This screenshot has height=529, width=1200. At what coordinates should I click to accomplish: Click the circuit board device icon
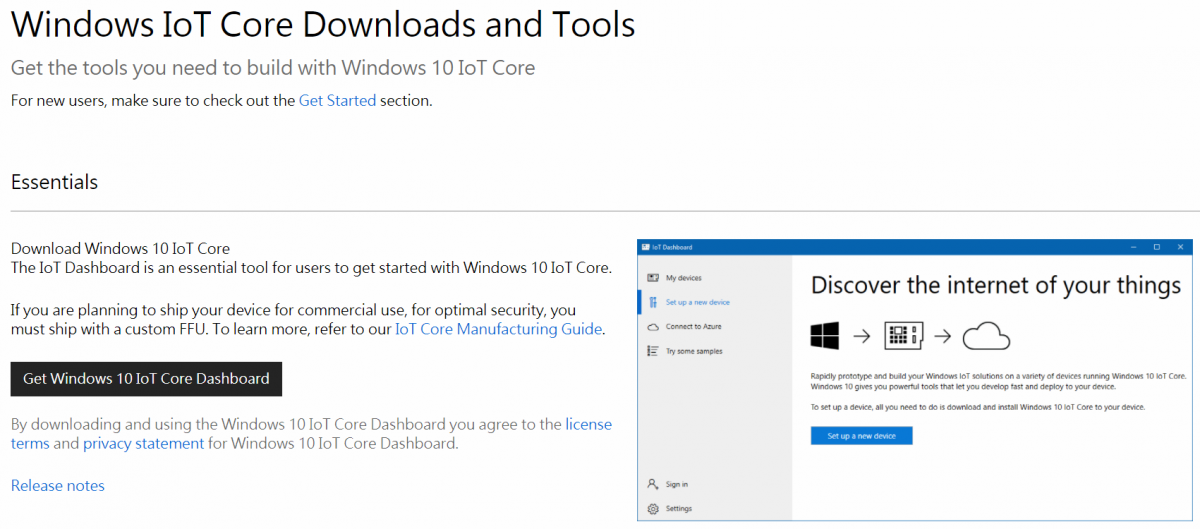(903, 337)
